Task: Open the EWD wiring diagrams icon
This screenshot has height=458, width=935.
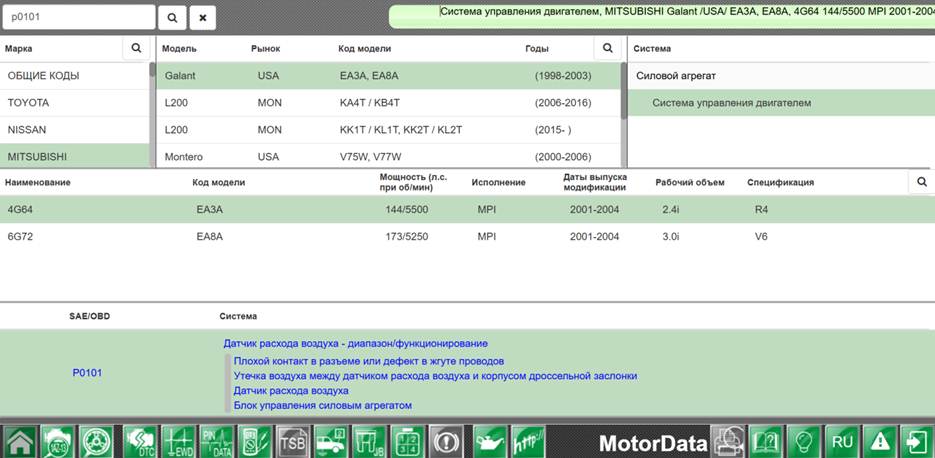Action: tap(178, 442)
